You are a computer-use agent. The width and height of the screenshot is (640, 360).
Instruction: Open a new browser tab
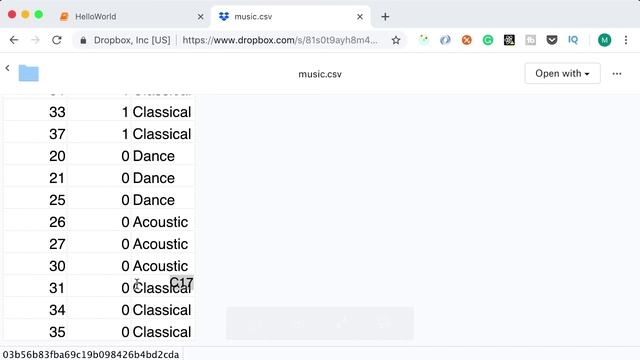tap(385, 17)
